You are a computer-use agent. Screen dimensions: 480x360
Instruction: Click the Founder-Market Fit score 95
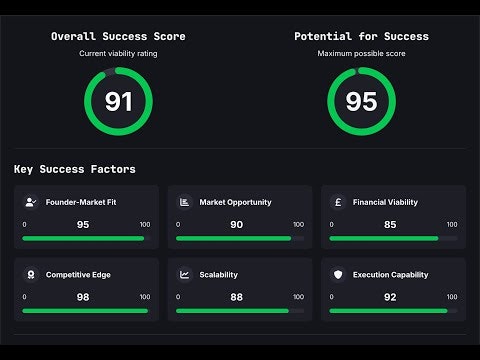[83, 225]
